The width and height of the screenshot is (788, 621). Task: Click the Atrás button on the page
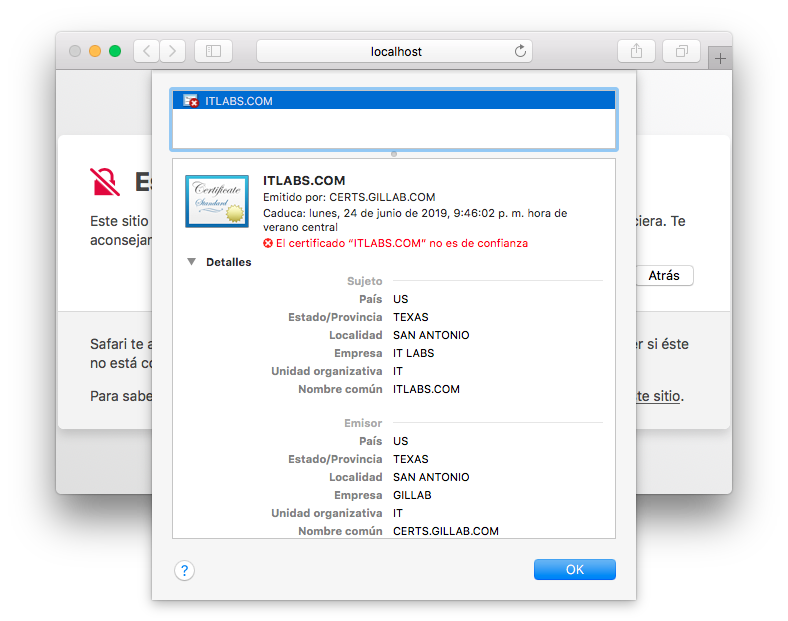(x=664, y=275)
